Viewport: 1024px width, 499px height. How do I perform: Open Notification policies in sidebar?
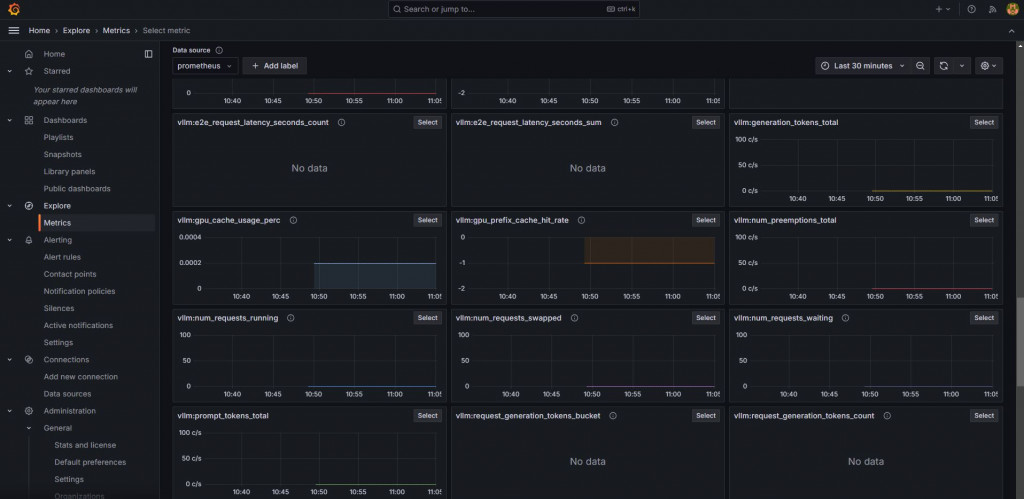point(79,291)
